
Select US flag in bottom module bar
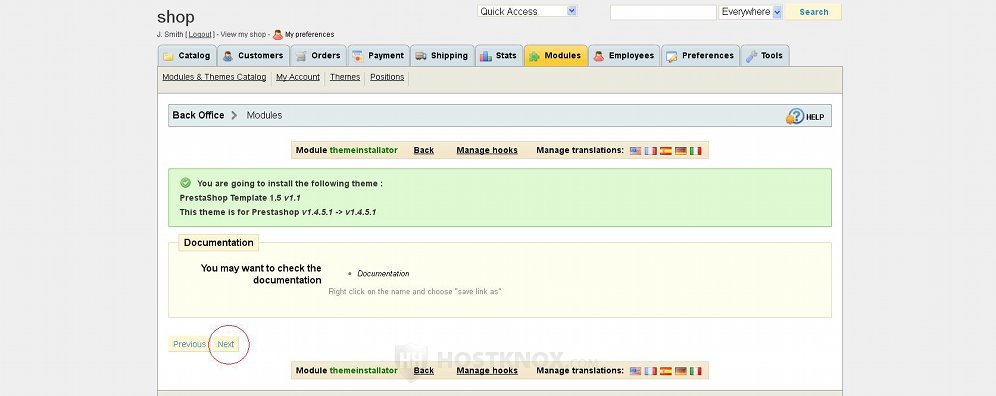[x=635, y=371]
